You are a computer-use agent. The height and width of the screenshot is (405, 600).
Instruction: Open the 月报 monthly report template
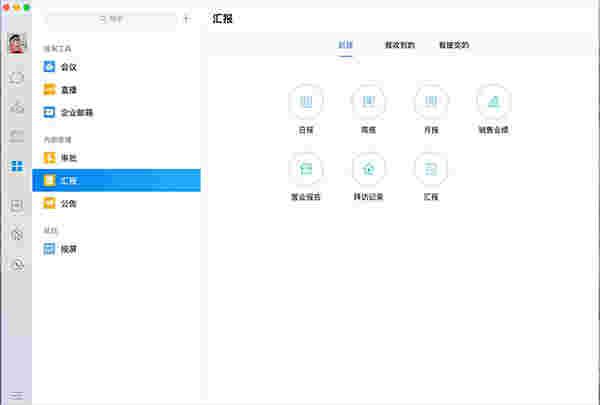click(431, 102)
